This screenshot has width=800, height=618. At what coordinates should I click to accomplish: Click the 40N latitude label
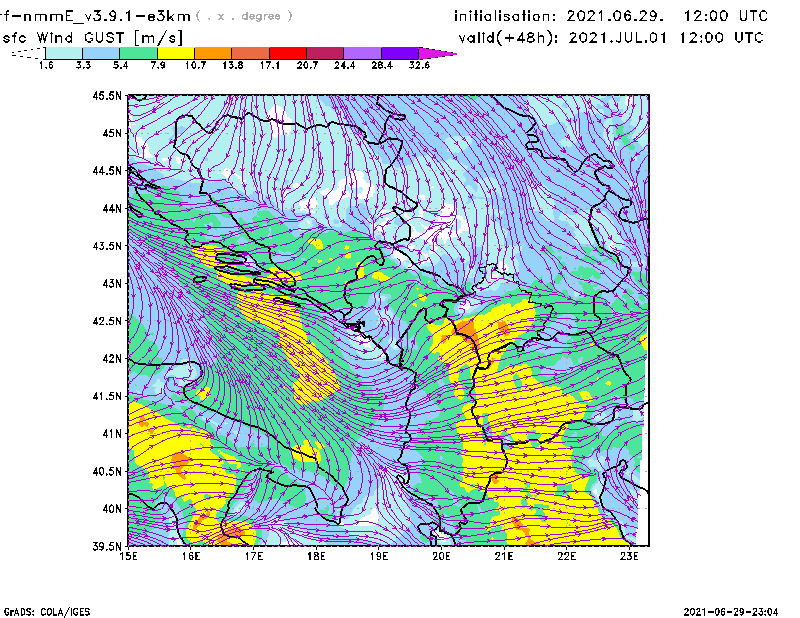(x=112, y=509)
